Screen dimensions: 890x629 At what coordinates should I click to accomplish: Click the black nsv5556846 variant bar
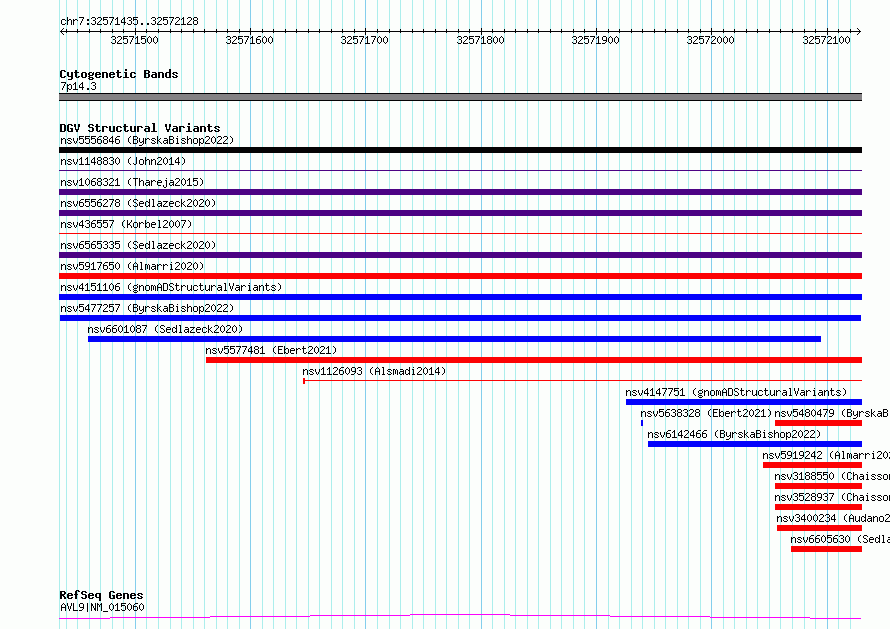pyautogui.click(x=460, y=150)
